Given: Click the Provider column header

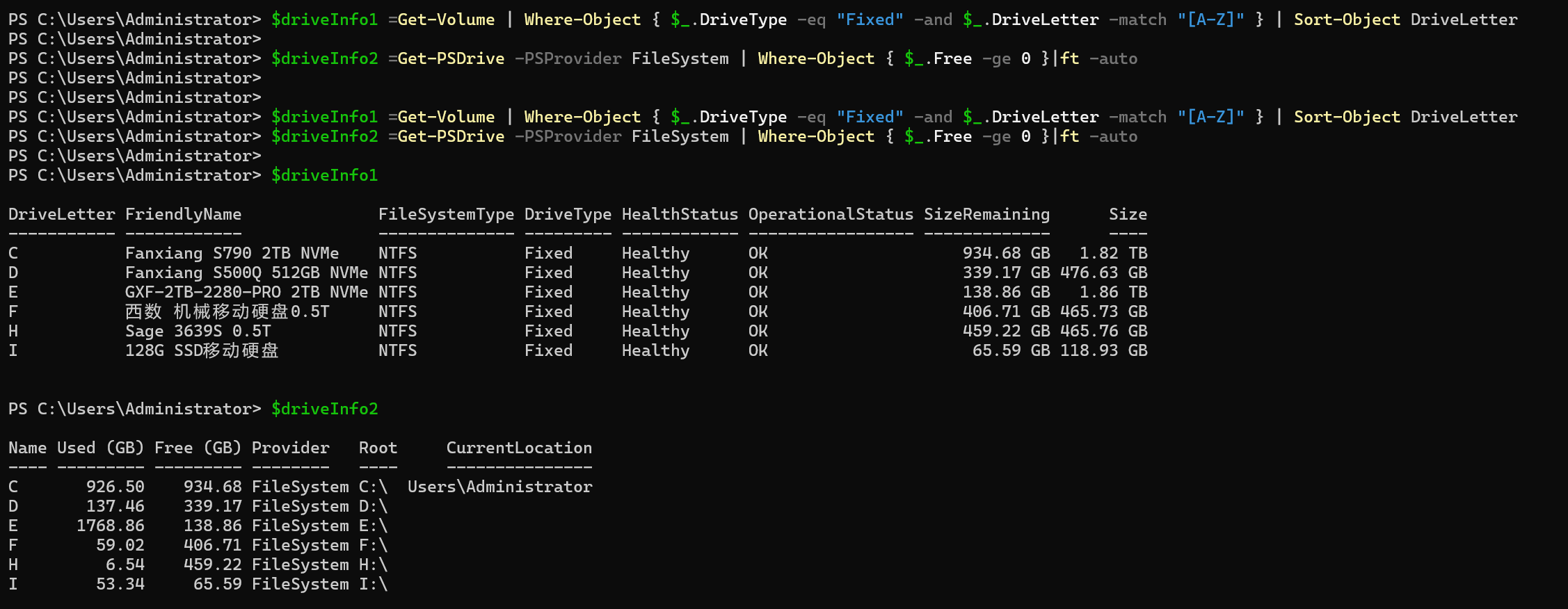Looking at the screenshot, I should (290, 448).
